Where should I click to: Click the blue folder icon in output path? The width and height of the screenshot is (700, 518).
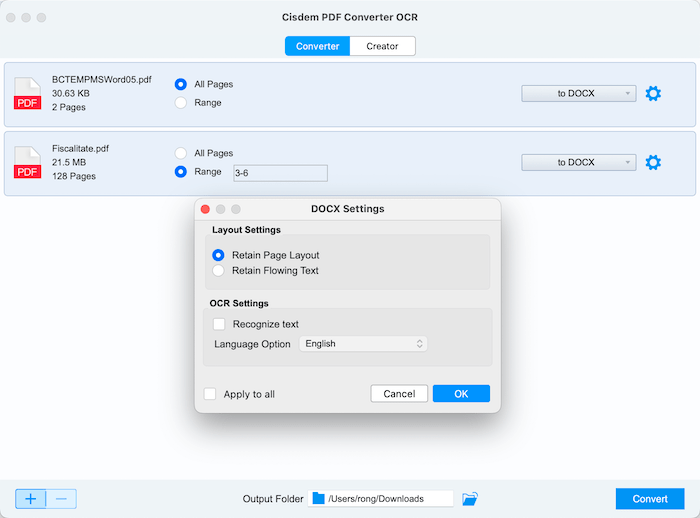pyautogui.click(x=318, y=498)
